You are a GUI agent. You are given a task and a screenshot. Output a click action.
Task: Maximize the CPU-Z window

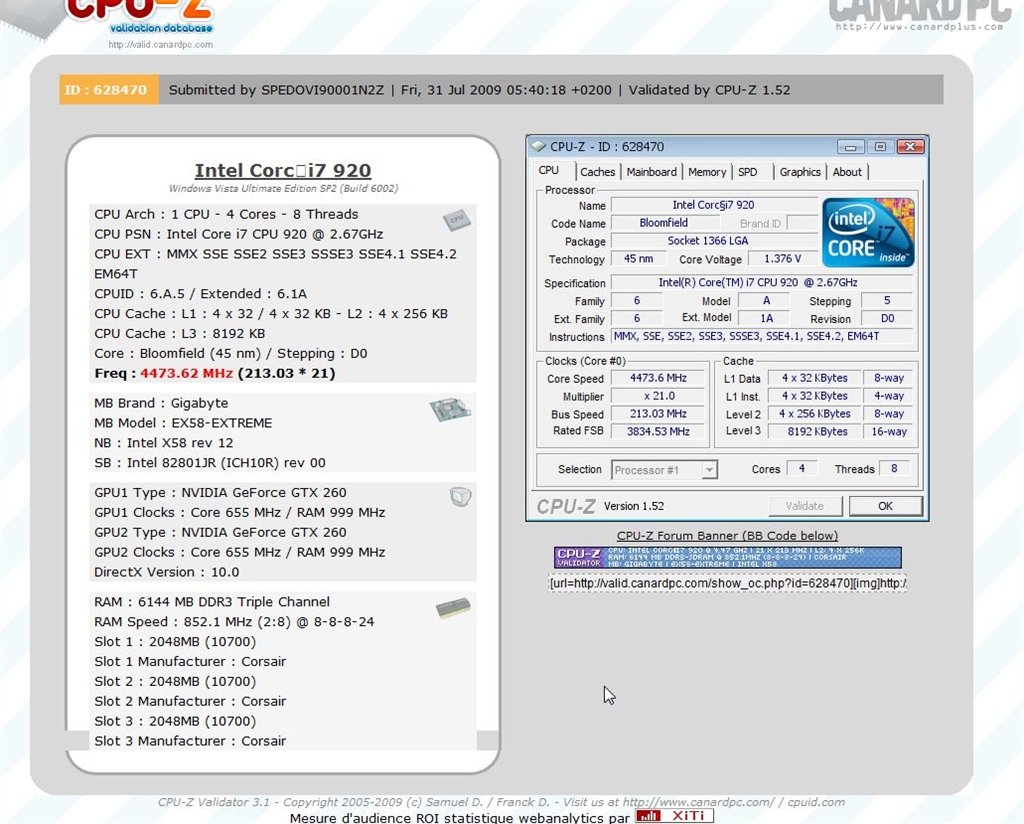(x=880, y=147)
